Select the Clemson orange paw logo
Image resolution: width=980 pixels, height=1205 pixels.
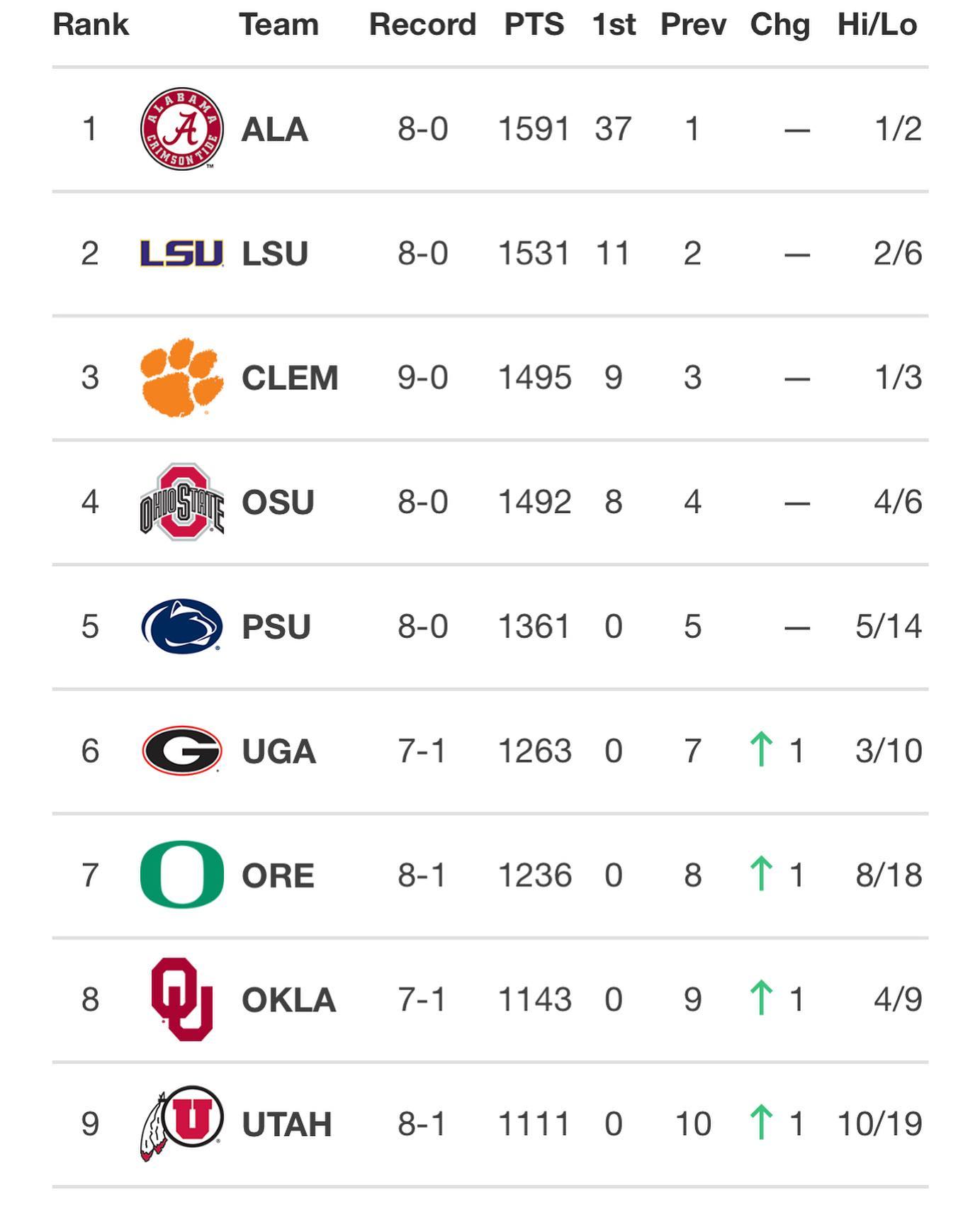point(182,377)
